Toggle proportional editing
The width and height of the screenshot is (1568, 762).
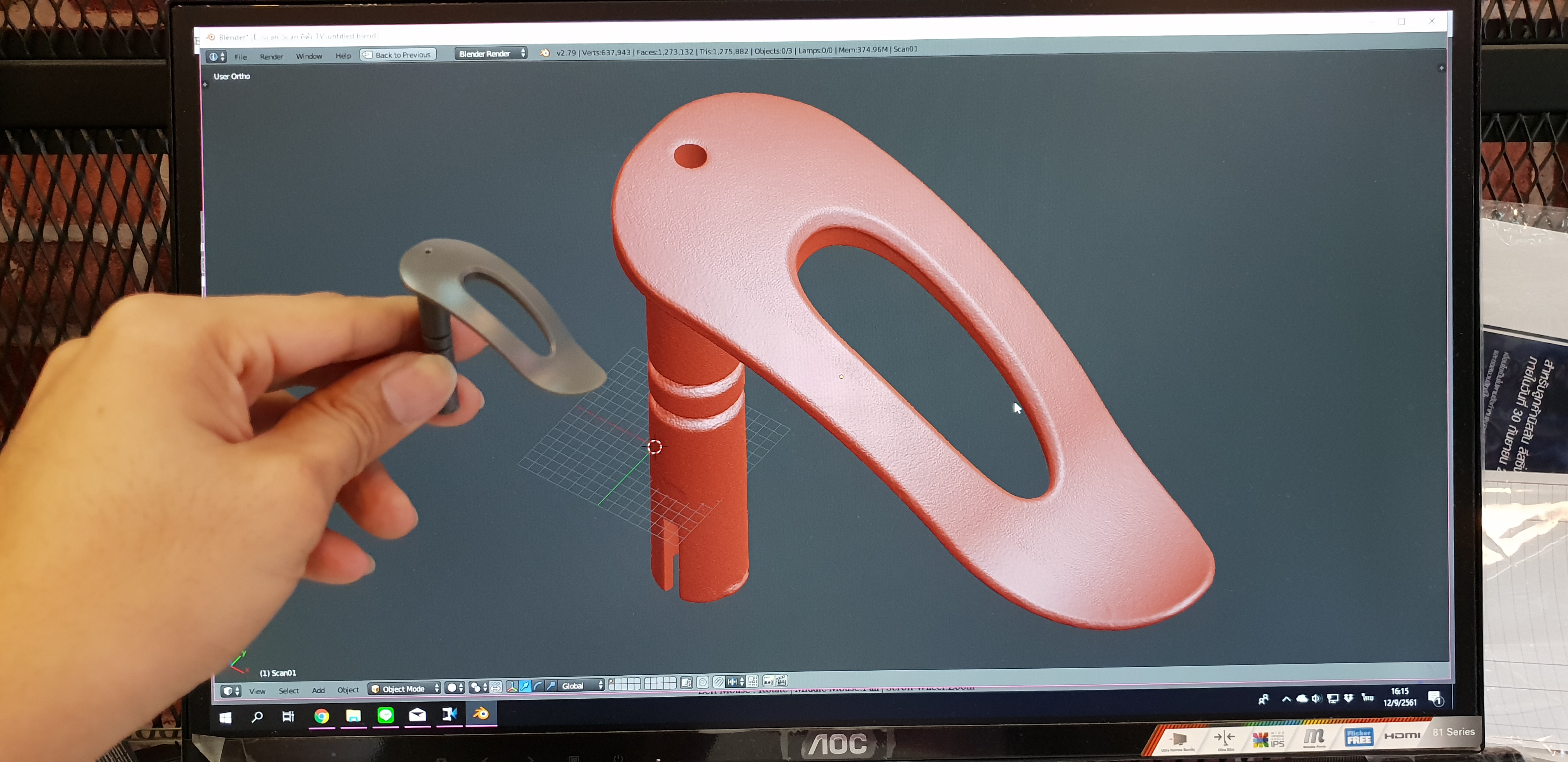(x=703, y=682)
